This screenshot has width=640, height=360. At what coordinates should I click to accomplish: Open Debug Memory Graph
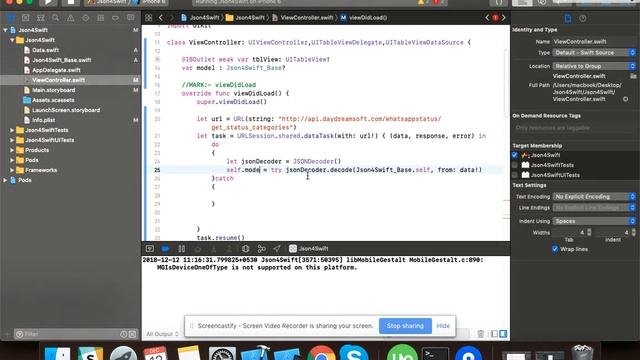click(262, 249)
